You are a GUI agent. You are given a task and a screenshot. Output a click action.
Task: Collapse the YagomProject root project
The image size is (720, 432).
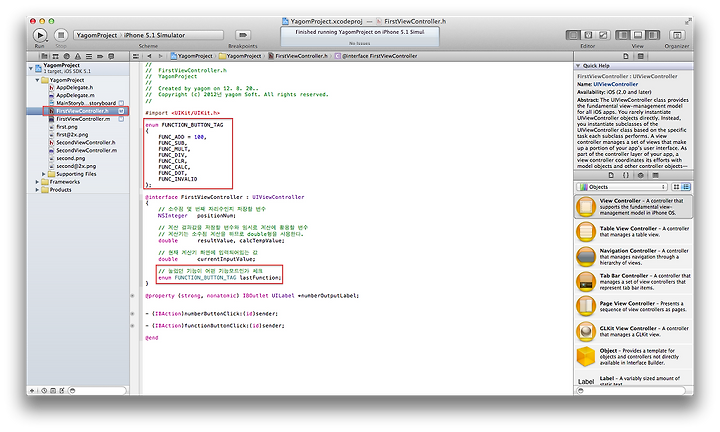click(x=31, y=68)
